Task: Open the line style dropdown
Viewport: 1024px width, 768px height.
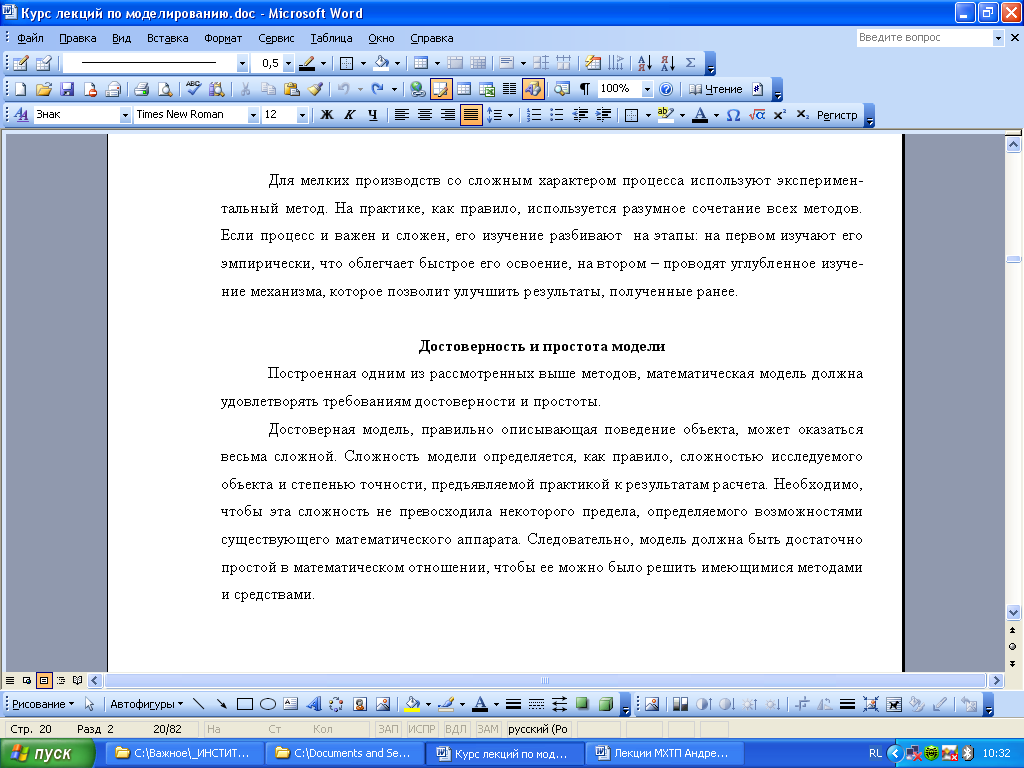Action: tap(242, 63)
